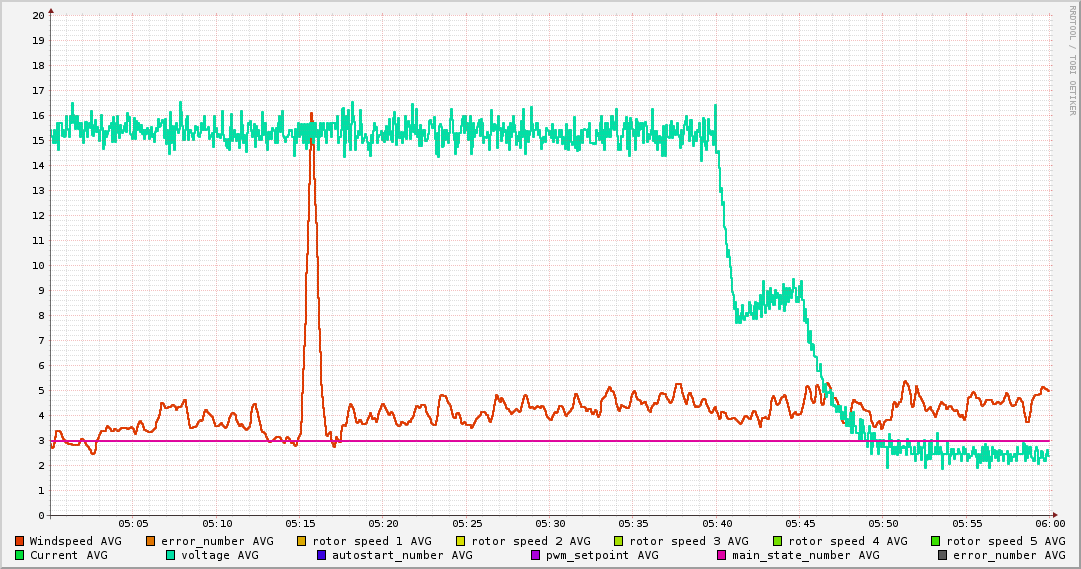Click the 06:00 time axis label
This screenshot has height=569, width=1081.
coord(1050,523)
